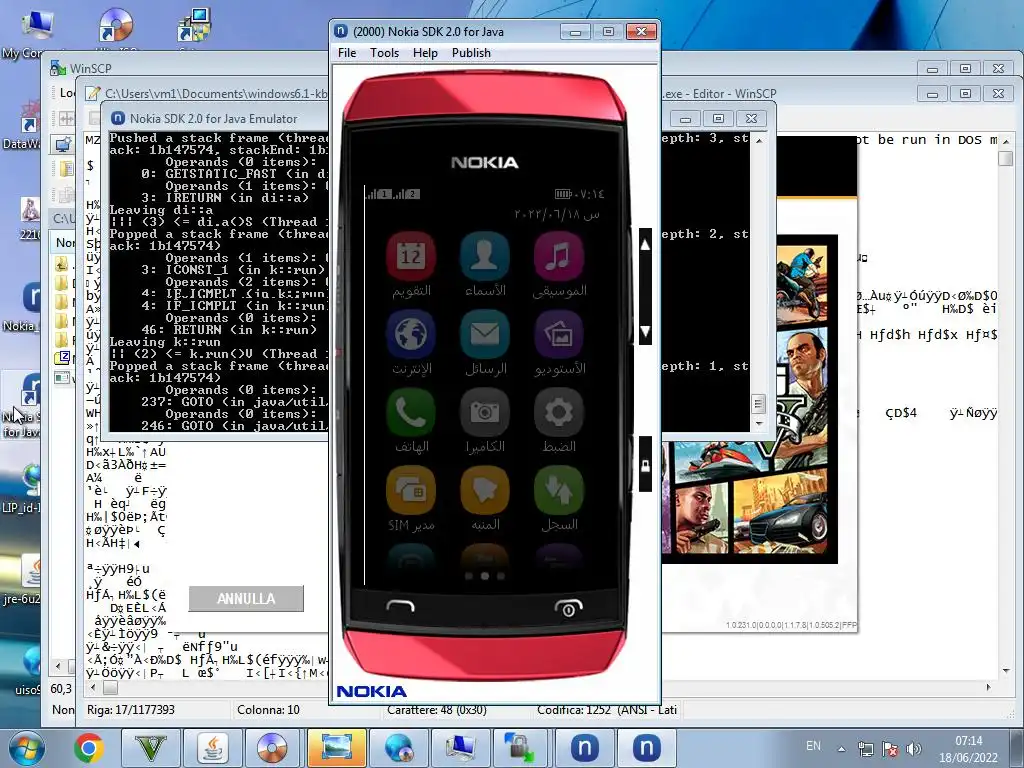Click the Windows Start button
Image resolution: width=1024 pixels, height=768 pixels.
[x=27, y=748]
